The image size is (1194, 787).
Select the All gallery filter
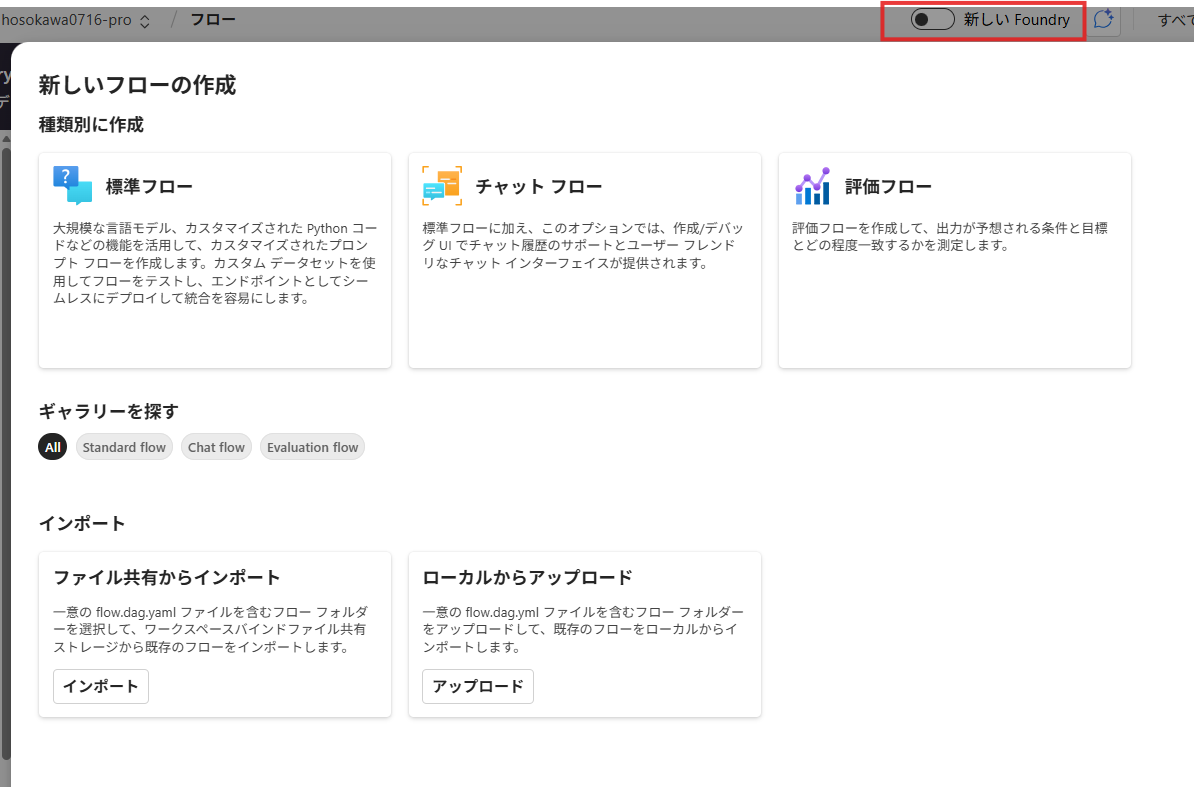(53, 448)
